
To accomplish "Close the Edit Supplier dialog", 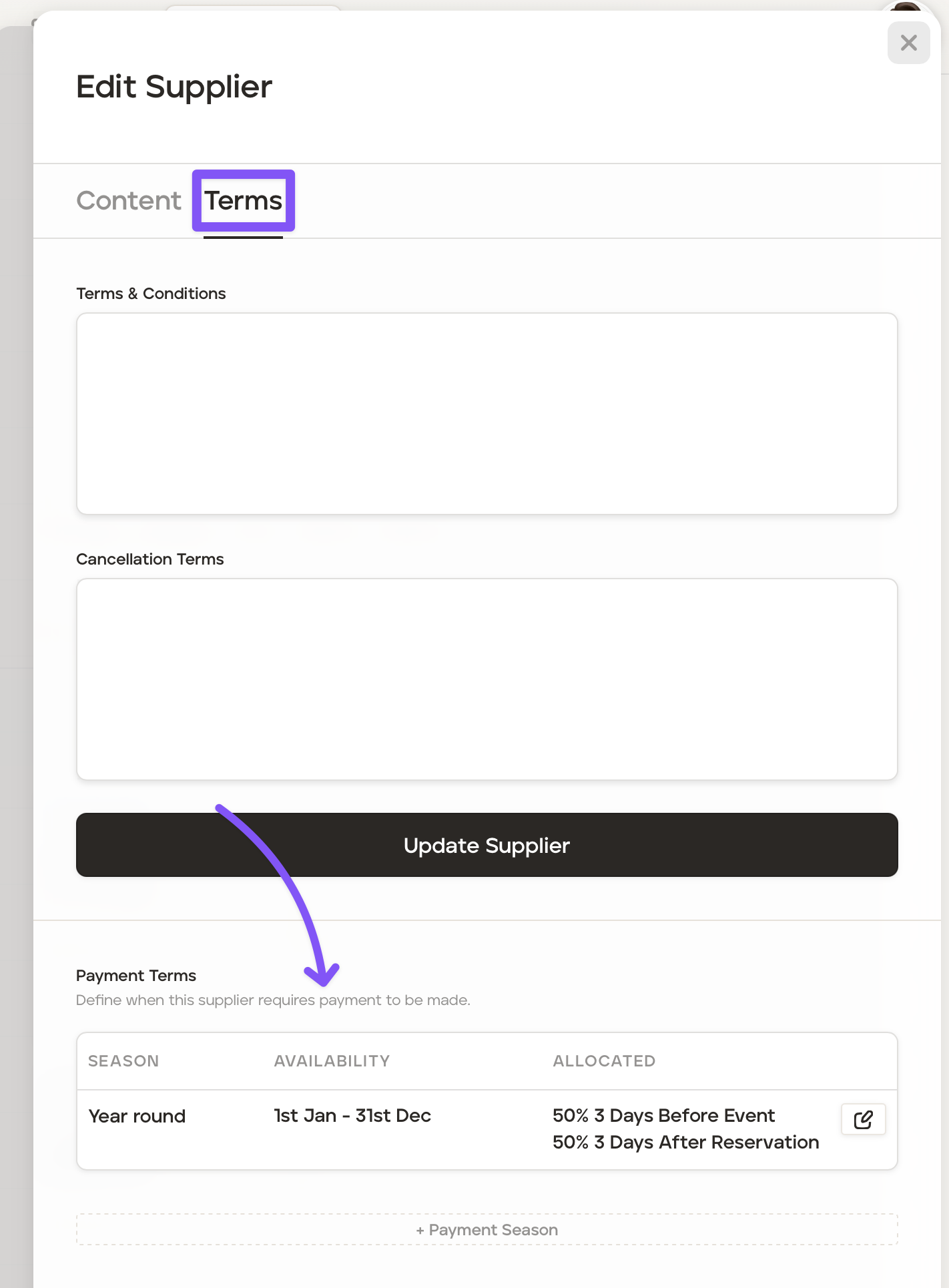I will 908,43.
